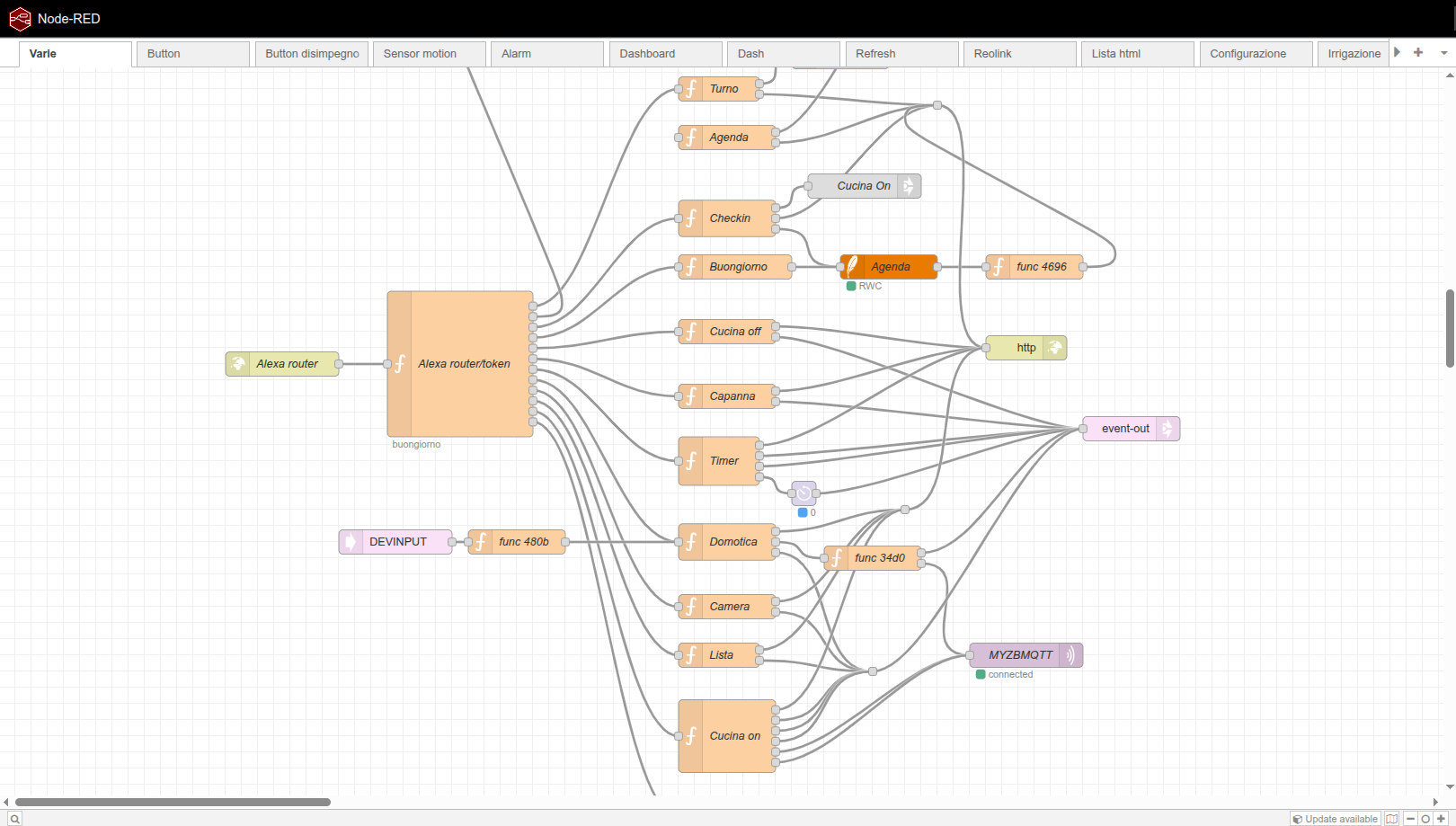The width and height of the screenshot is (1456, 826).
Task: Select the Alexa router/token function node
Action: 460,364
